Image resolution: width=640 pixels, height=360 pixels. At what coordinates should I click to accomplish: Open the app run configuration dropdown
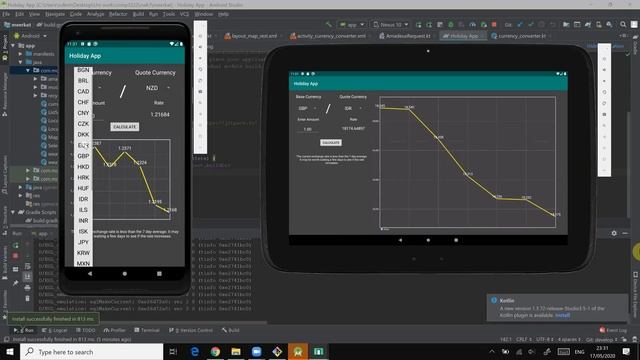[352, 24]
